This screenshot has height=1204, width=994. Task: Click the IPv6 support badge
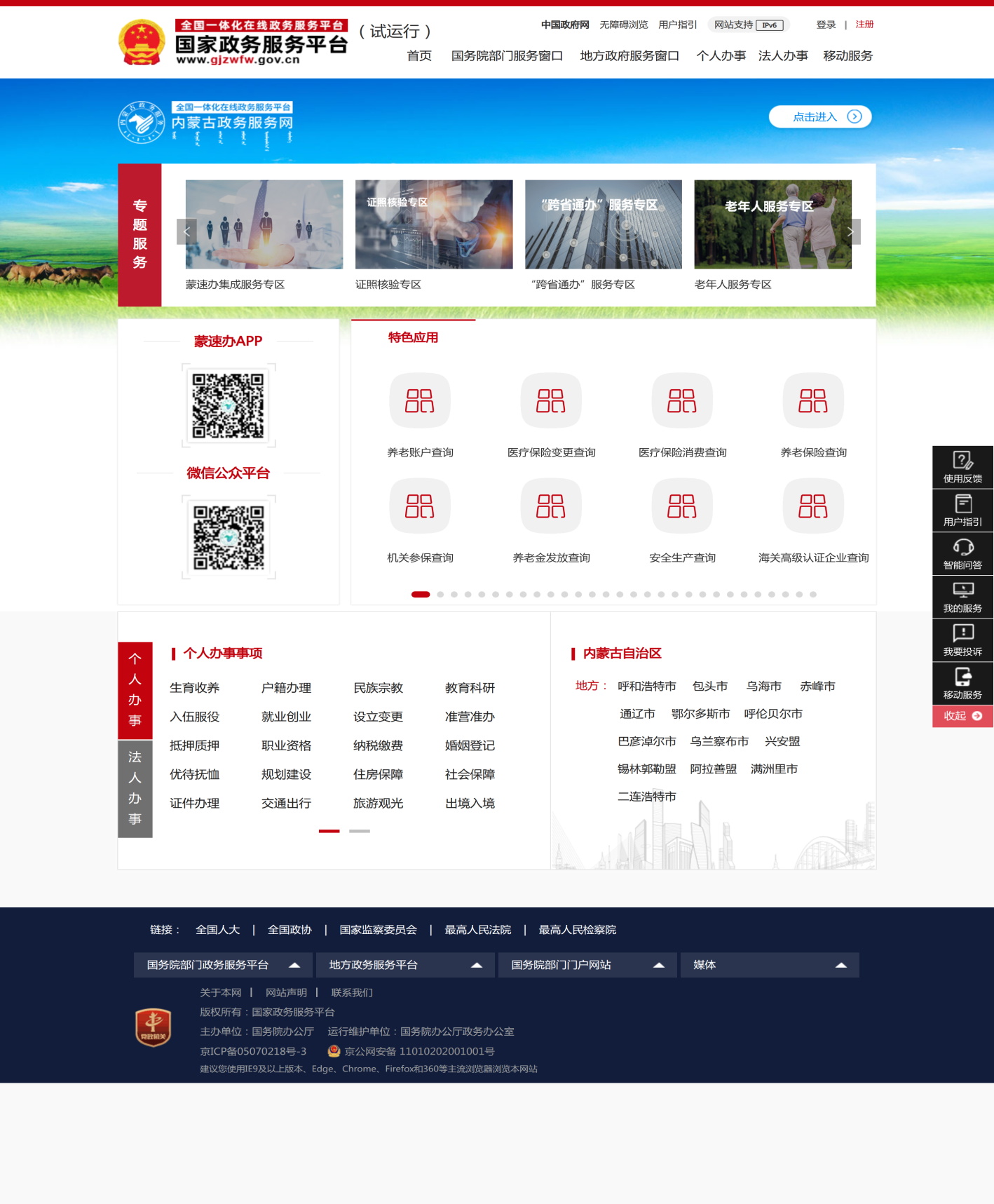[770, 25]
